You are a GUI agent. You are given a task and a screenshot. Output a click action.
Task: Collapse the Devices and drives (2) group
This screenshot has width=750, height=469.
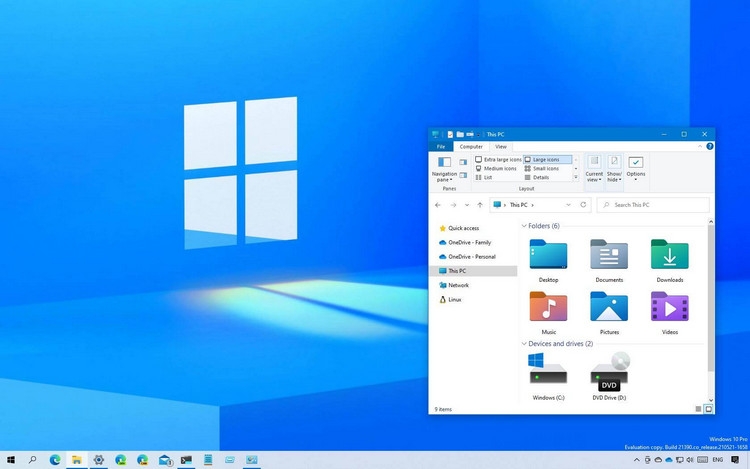click(x=524, y=344)
